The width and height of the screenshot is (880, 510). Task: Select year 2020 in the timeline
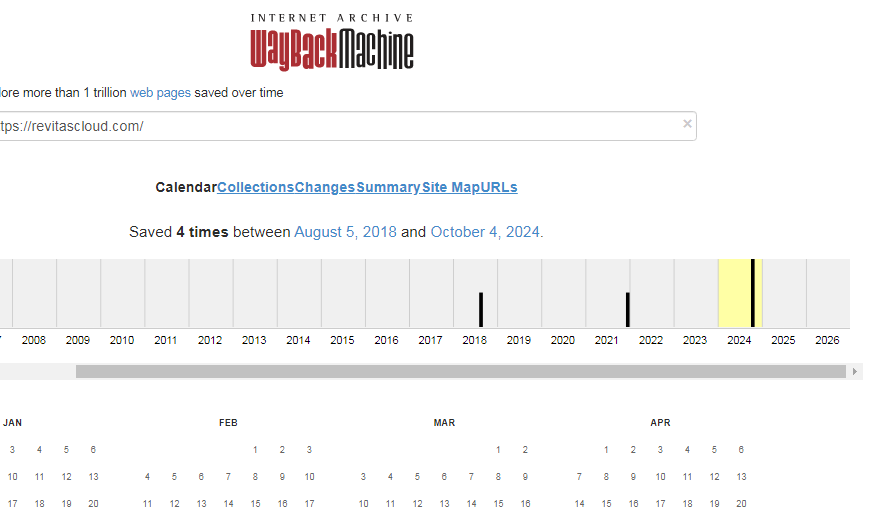click(562, 340)
